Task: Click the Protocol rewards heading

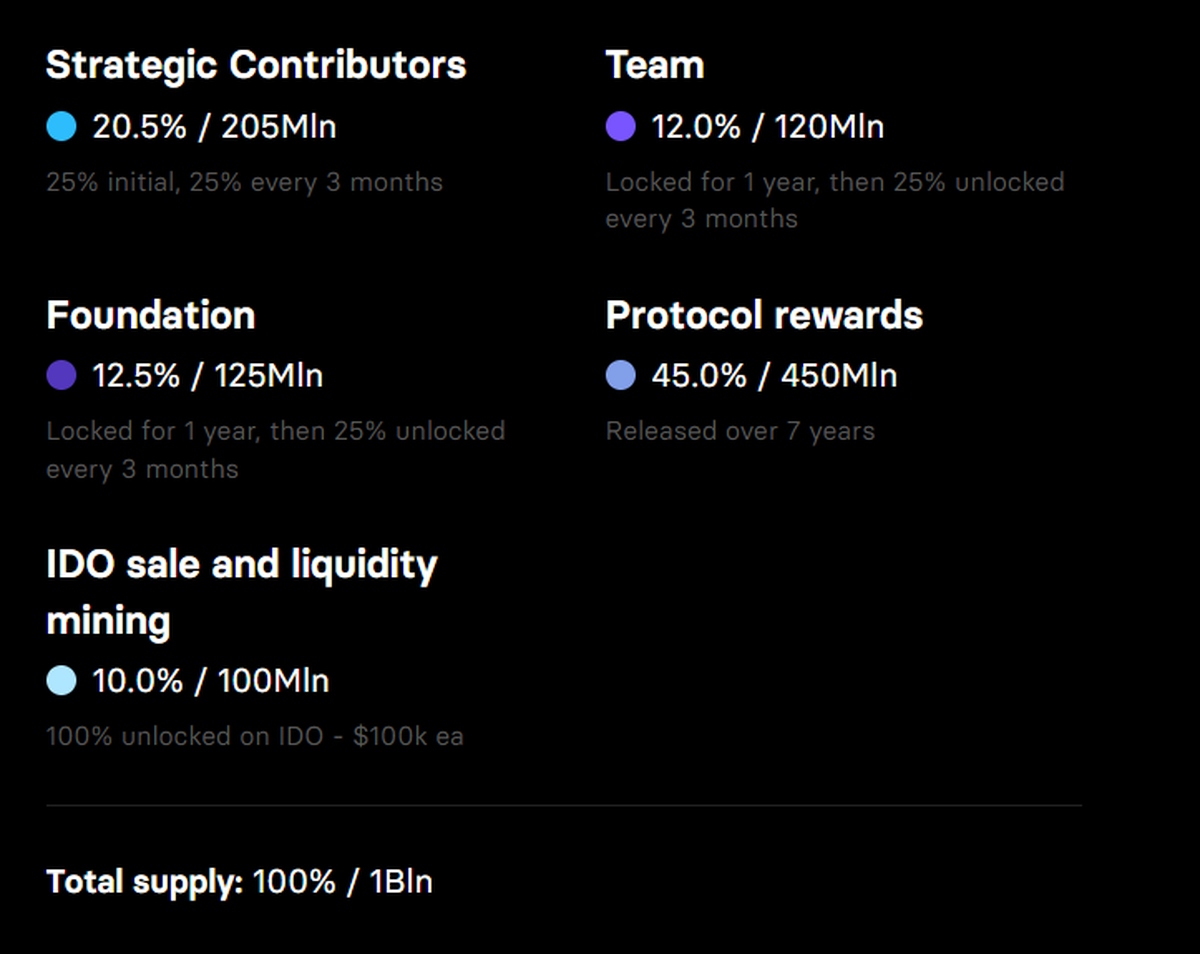Action: pyautogui.click(x=764, y=315)
